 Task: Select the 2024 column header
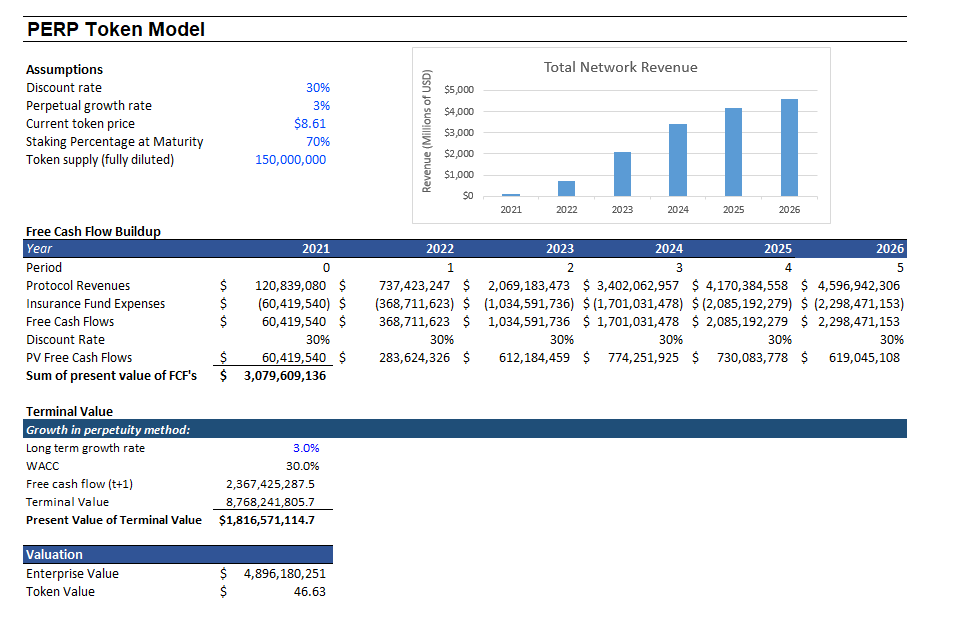tap(669, 249)
